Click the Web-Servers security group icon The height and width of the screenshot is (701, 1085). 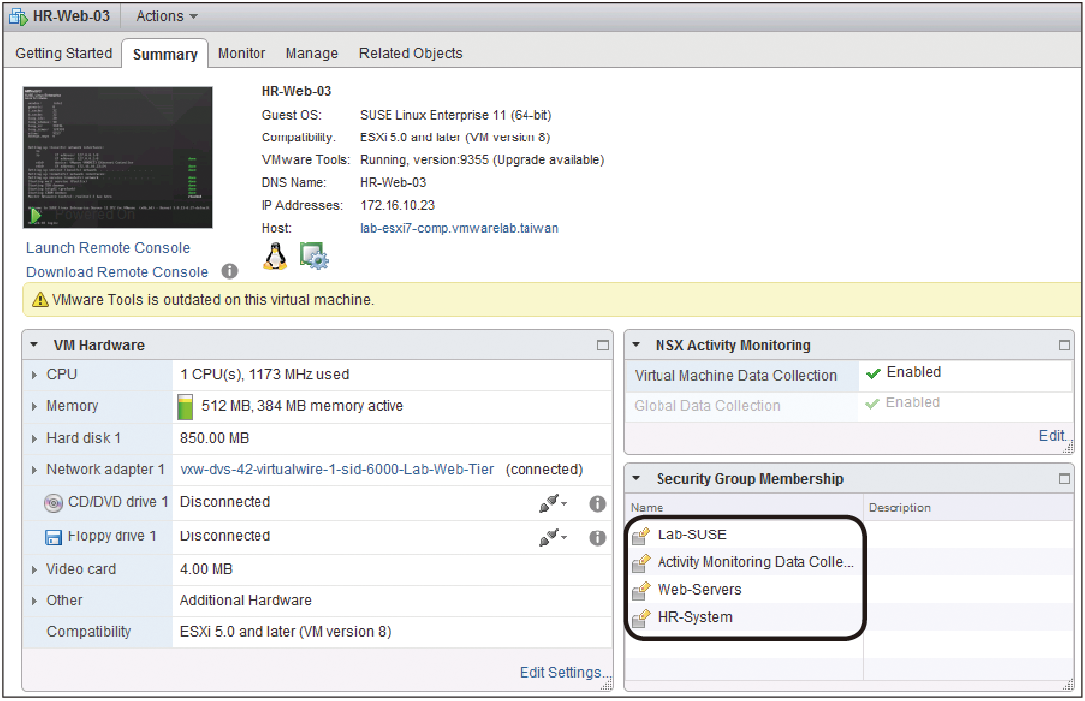(641, 591)
